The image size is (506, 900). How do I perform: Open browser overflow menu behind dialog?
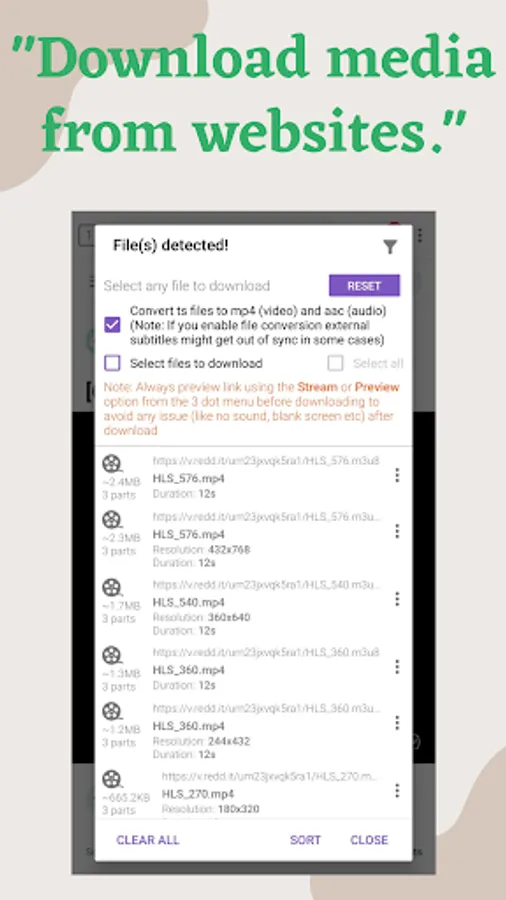(x=421, y=235)
